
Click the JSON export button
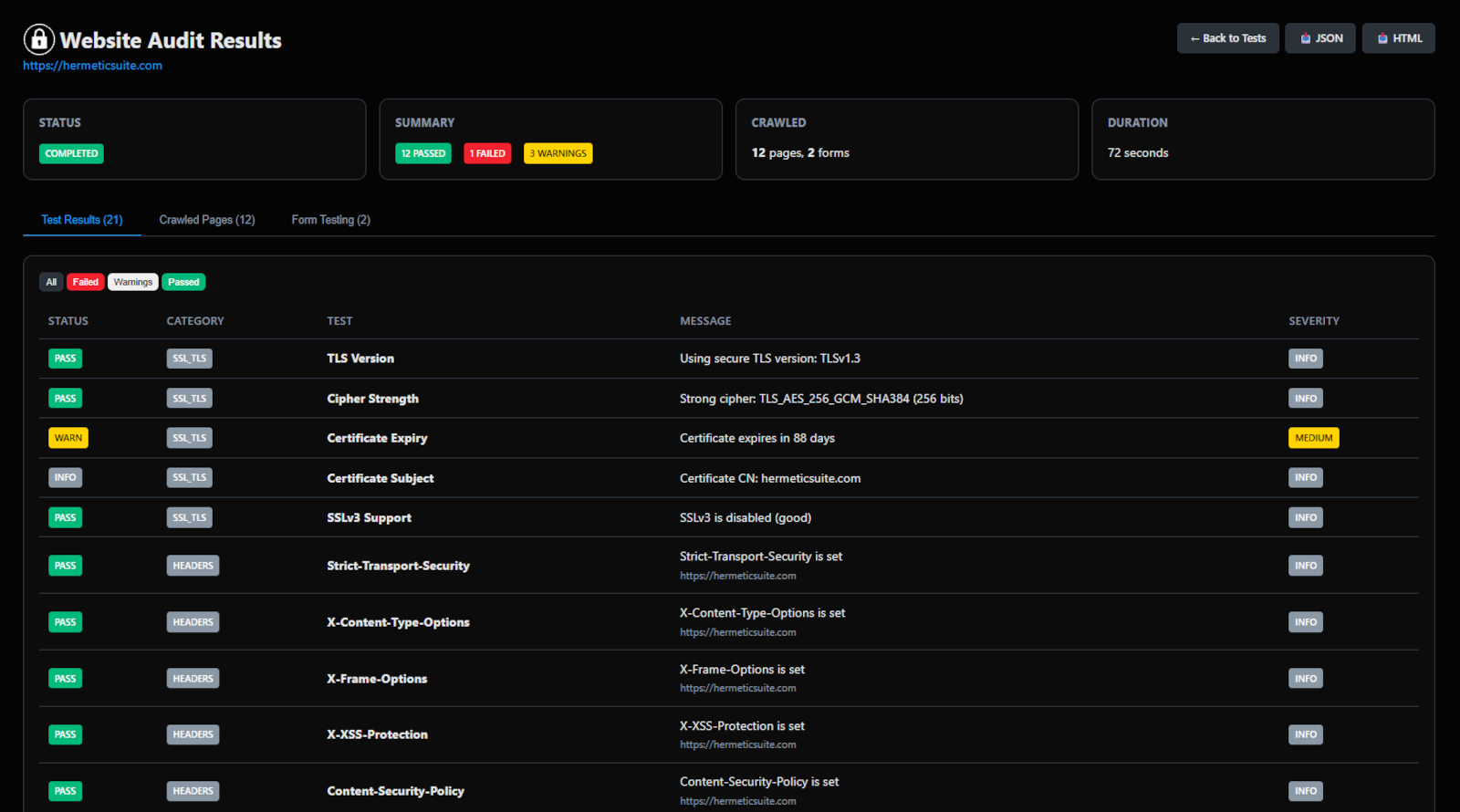[x=1320, y=38]
